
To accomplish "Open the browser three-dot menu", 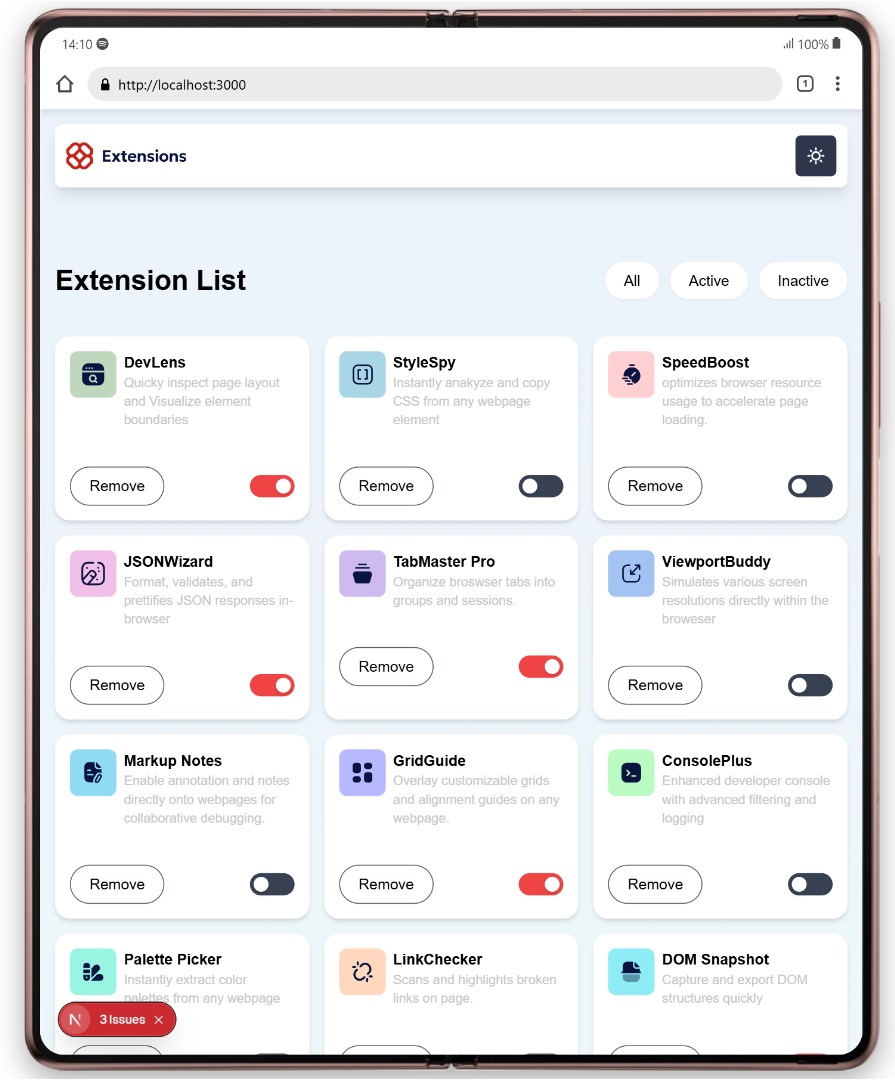I will (837, 84).
